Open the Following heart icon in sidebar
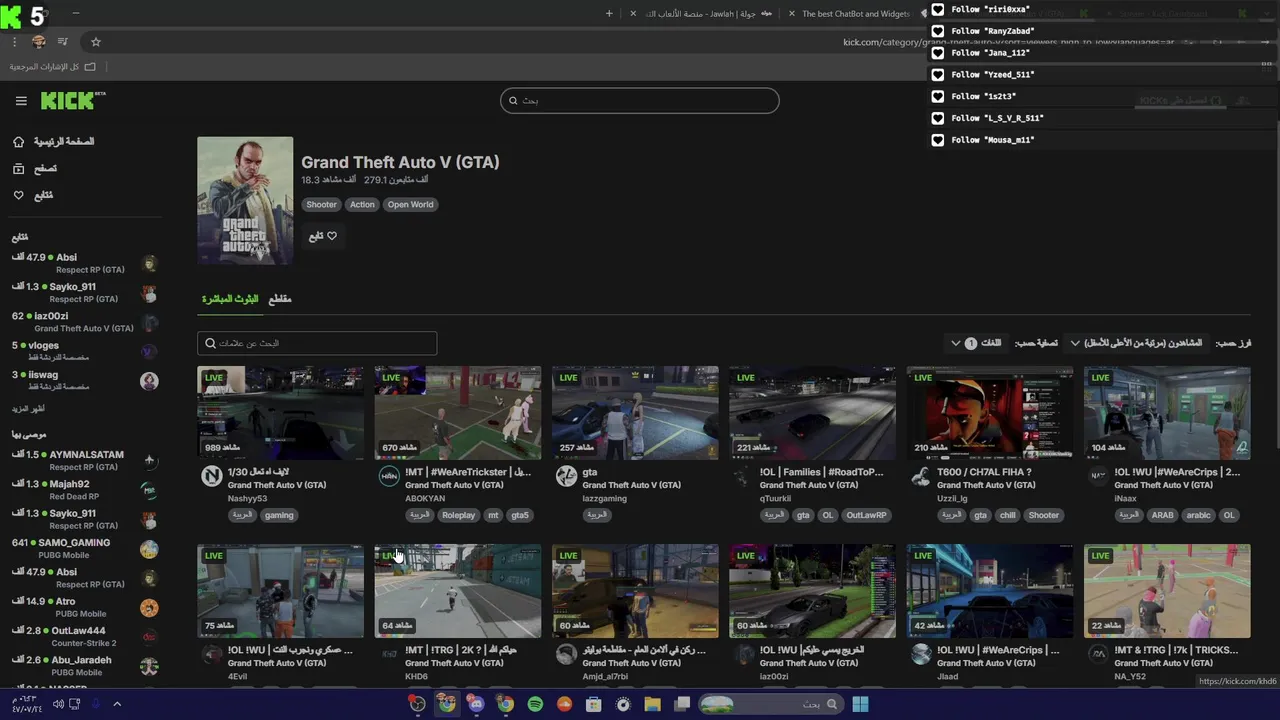1280x720 pixels. coord(18,195)
